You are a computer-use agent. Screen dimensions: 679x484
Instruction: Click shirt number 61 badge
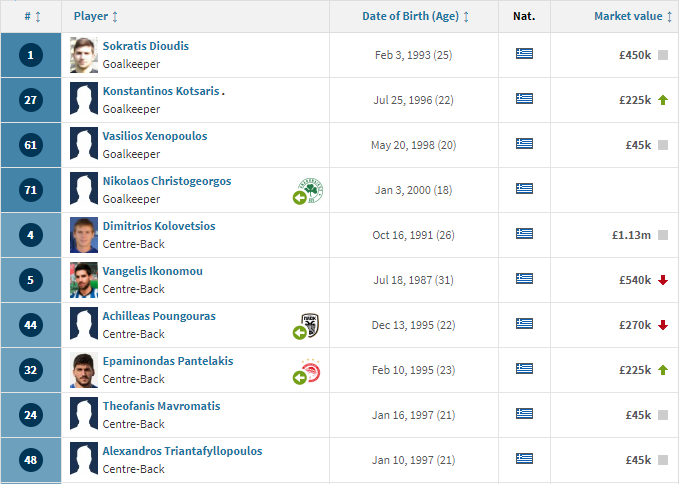[31, 145]
